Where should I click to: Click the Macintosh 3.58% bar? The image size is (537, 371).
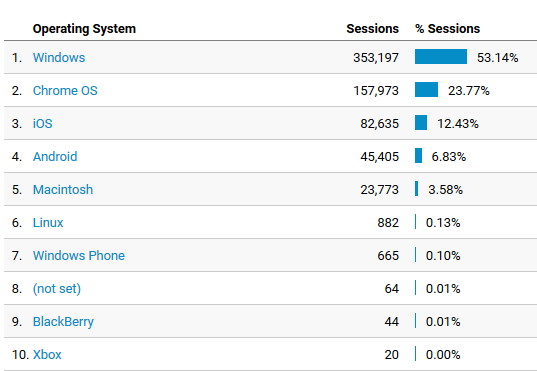coord(416,188)
